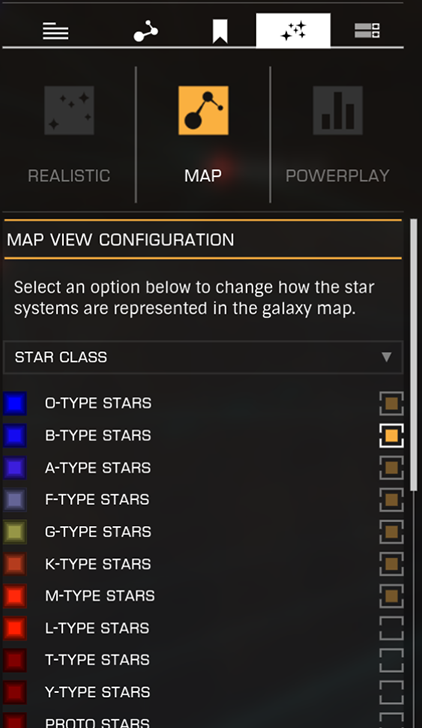
Task: Open the info list tab icon
Action: [x=56, y=32]
